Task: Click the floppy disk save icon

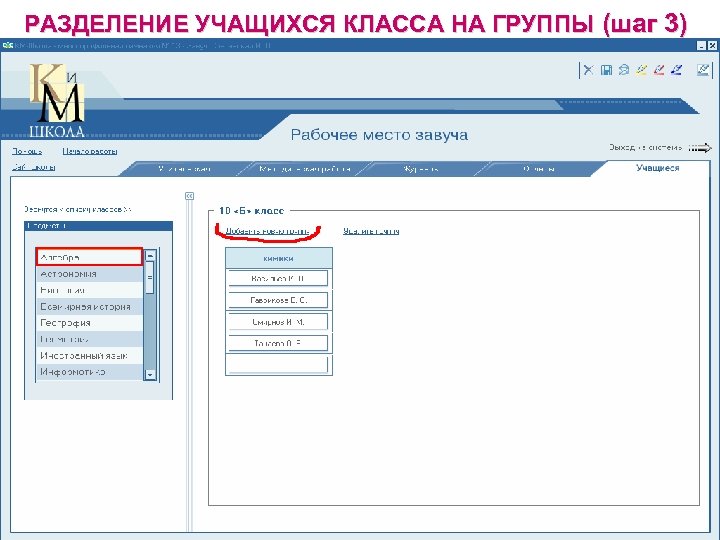Action: (x=606, y=70)
